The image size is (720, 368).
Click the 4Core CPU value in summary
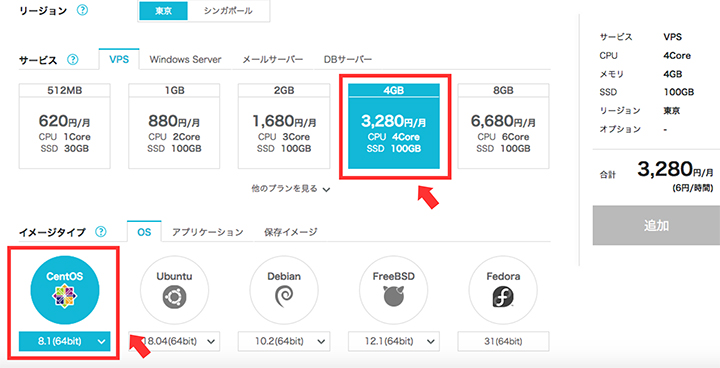(677, 56)
